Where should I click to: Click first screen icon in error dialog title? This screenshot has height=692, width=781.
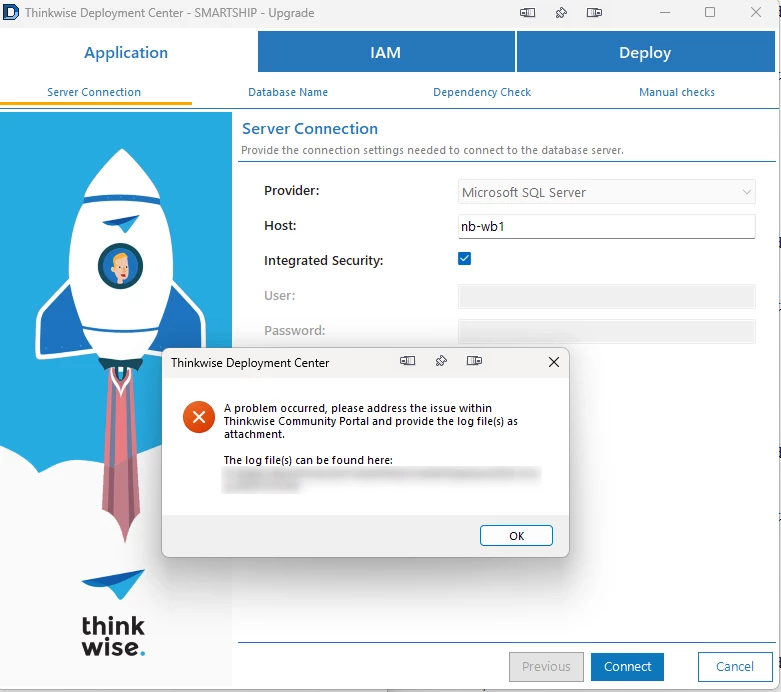[x=407, y=361]
